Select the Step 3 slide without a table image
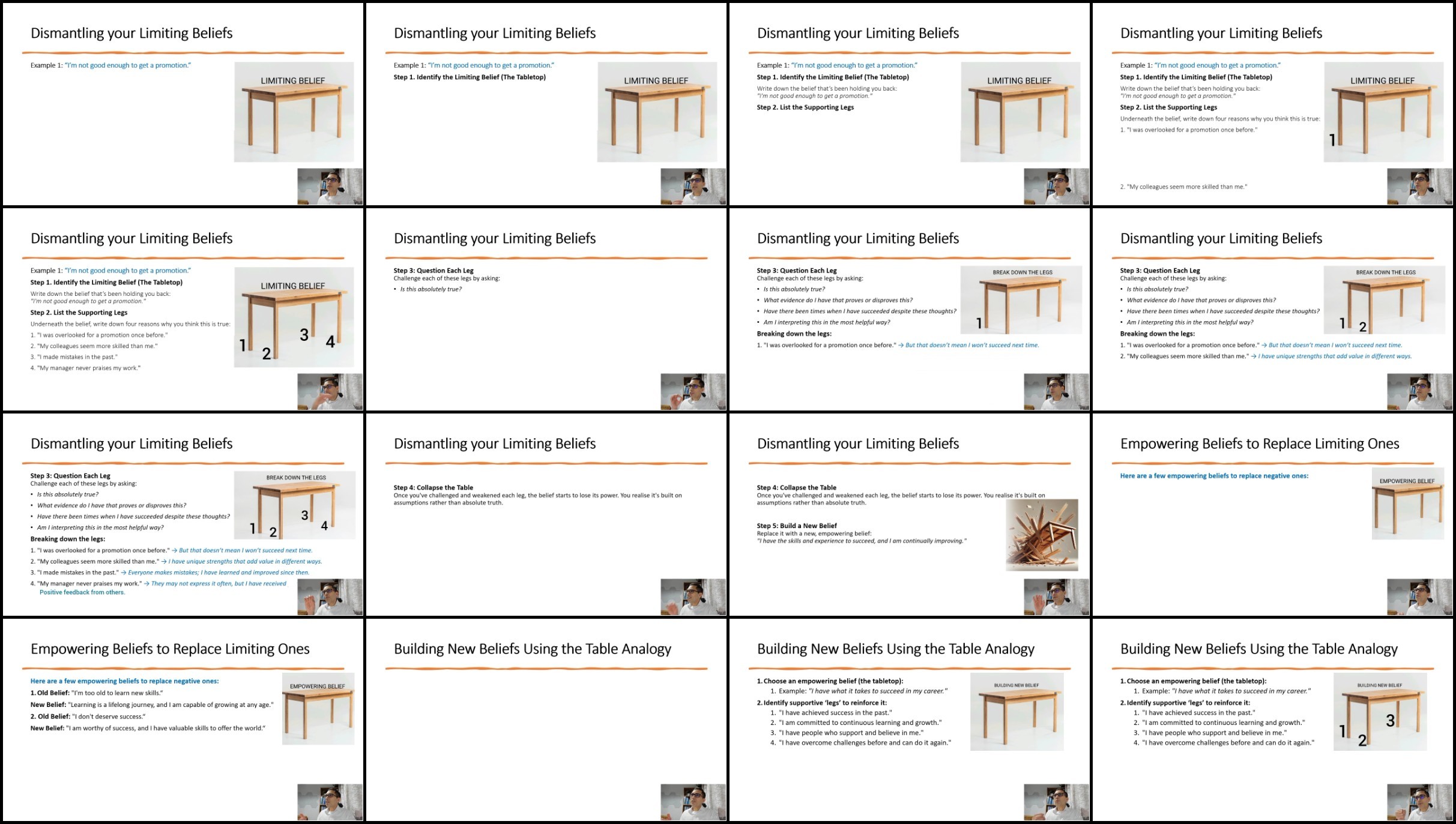The width and height of the screenshot is (1456, 824). (546, 310)
